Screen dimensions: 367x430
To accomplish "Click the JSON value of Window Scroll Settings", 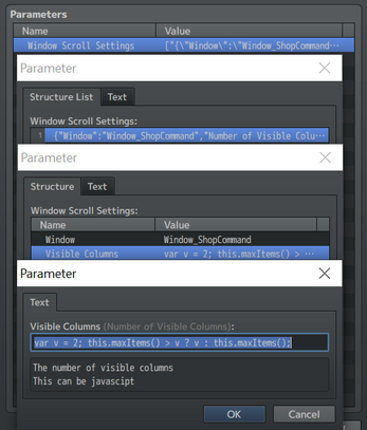I will click(x=252, y=45).
